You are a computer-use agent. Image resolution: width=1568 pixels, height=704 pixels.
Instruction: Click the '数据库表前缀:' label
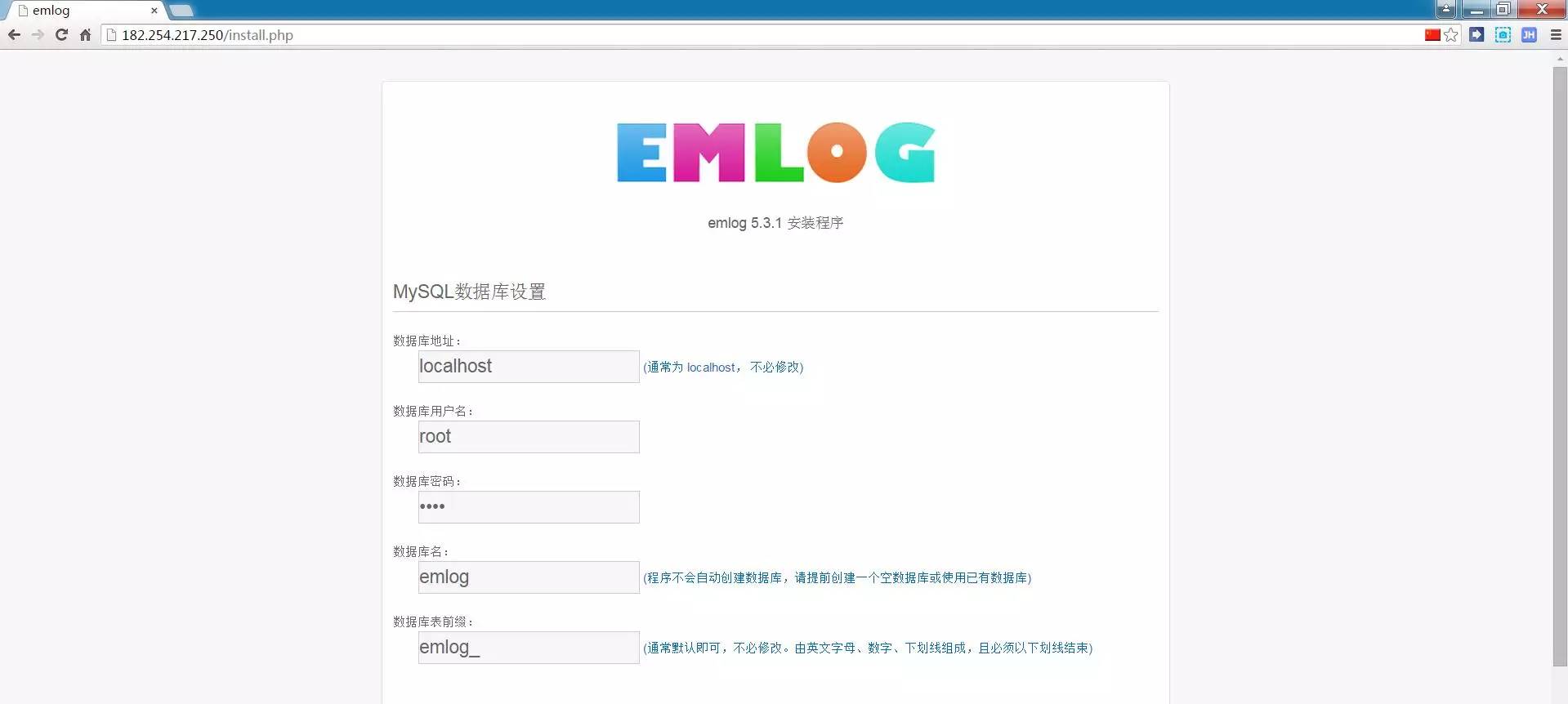433,622
